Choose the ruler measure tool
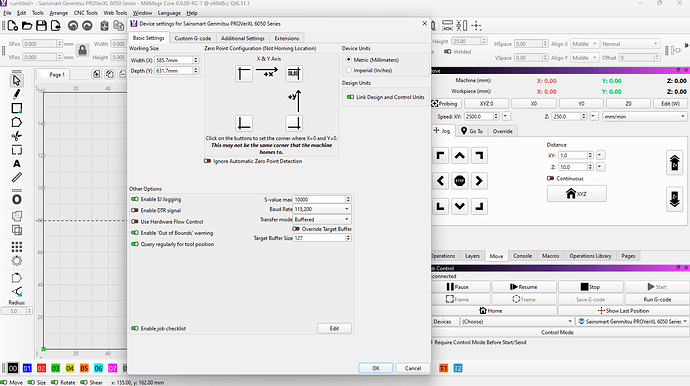The image size is (690, 386). (17, 177)
